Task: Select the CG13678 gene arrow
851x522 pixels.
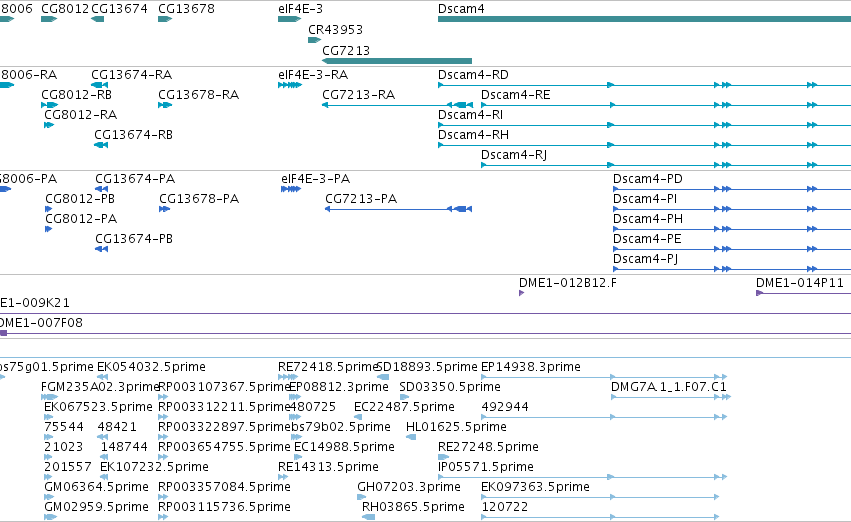Action: [164, 19]
